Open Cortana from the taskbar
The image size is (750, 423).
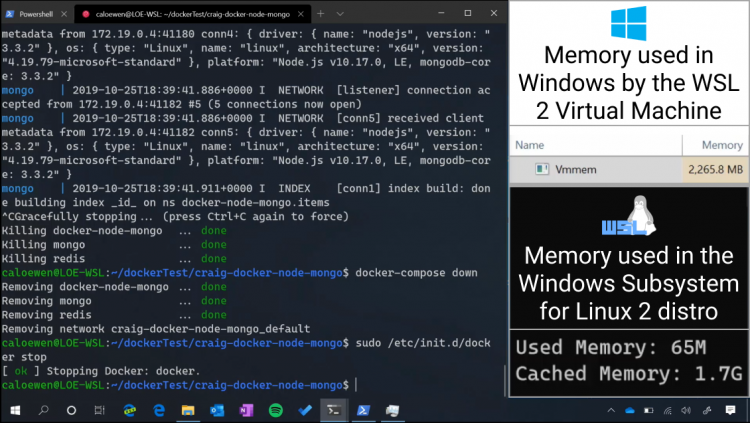click(71, 411)
